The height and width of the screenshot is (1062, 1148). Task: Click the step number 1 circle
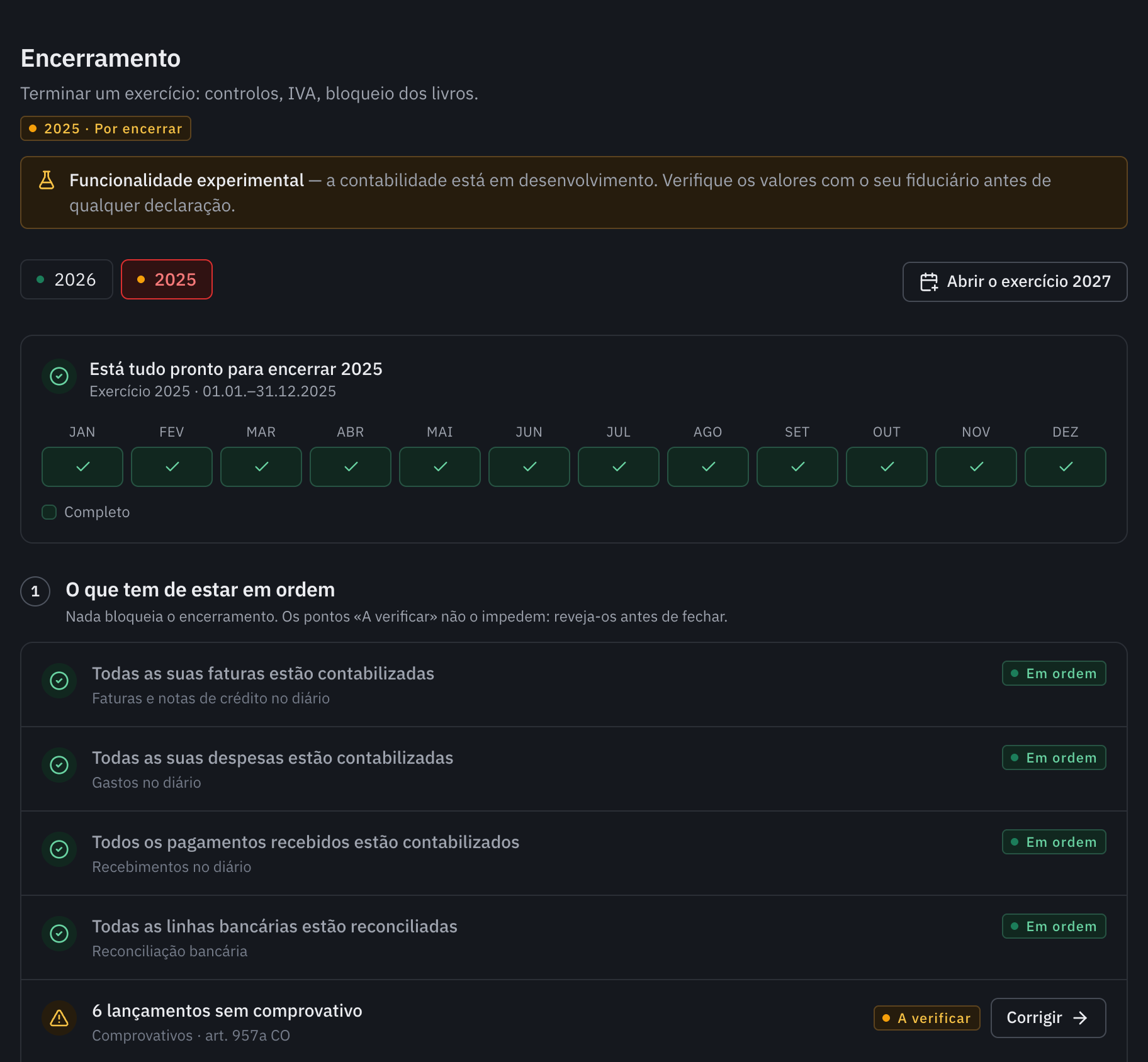point(35,591)
